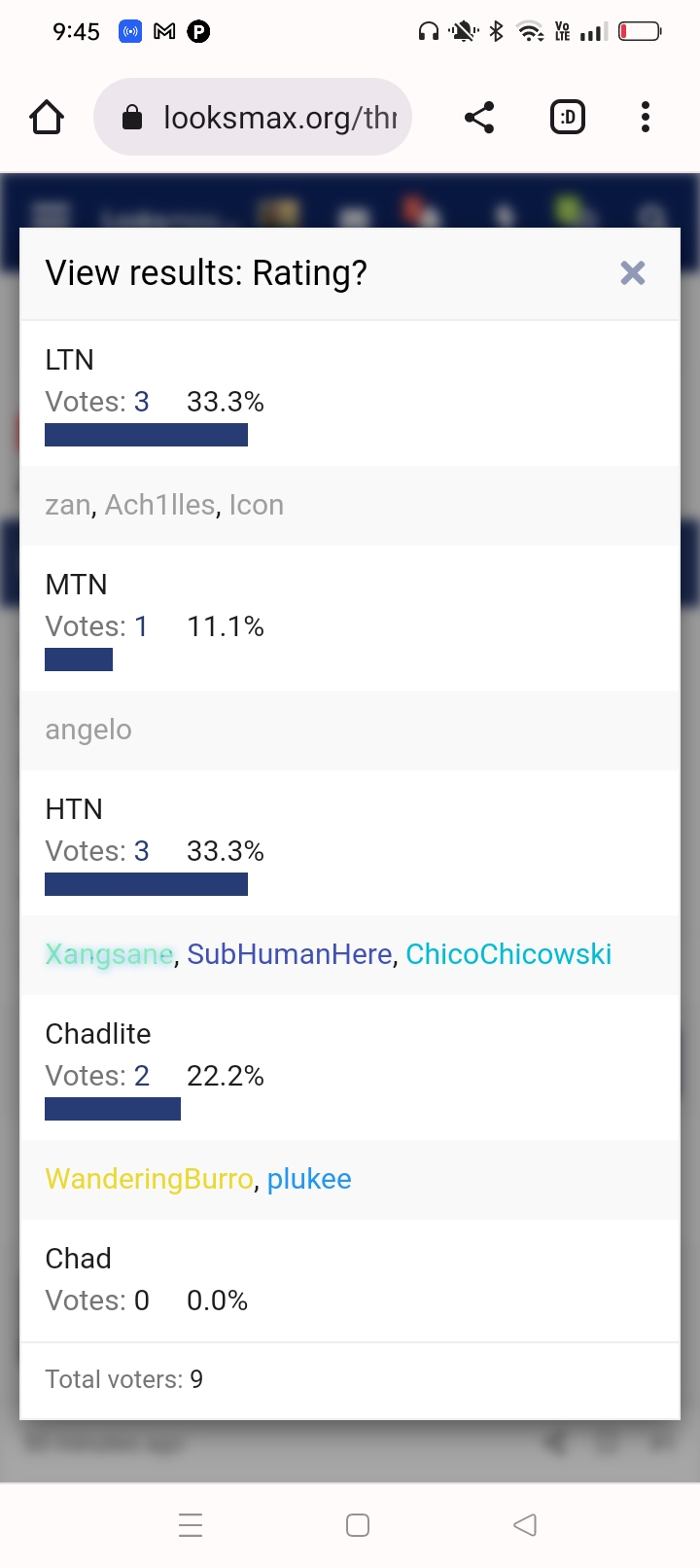Close the poll results dialog
The height and width of the screenshot is (1568, 700).
point(633,273)
